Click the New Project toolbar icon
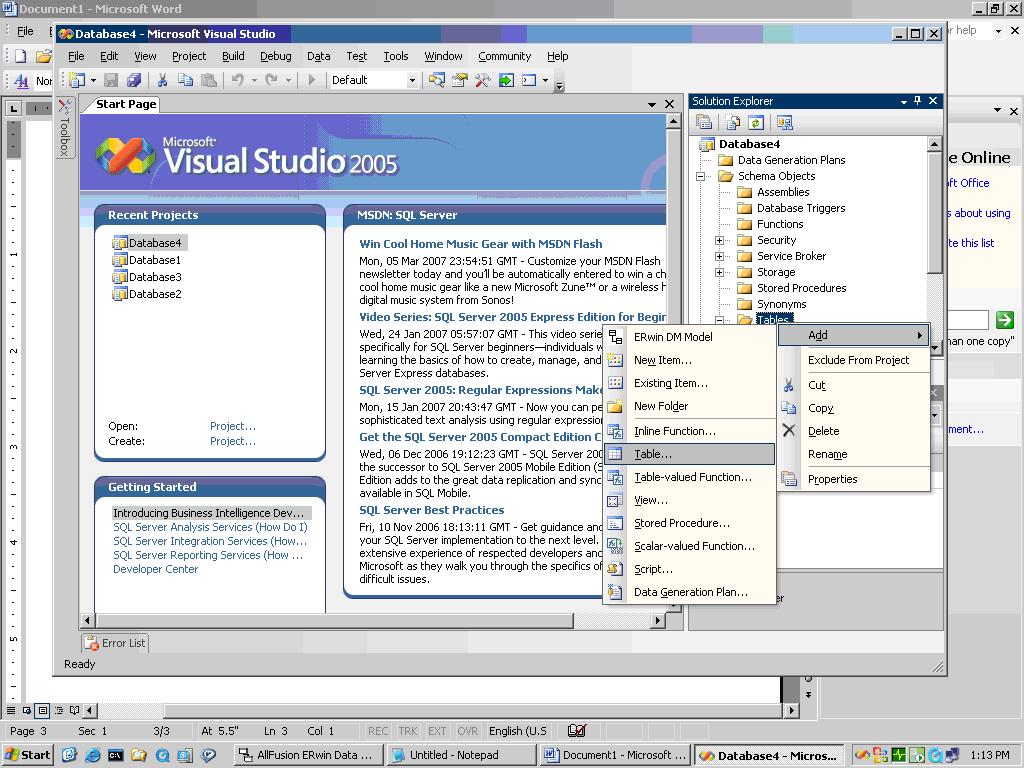This screenshot has width=1024, height=768. click(77, 80)
